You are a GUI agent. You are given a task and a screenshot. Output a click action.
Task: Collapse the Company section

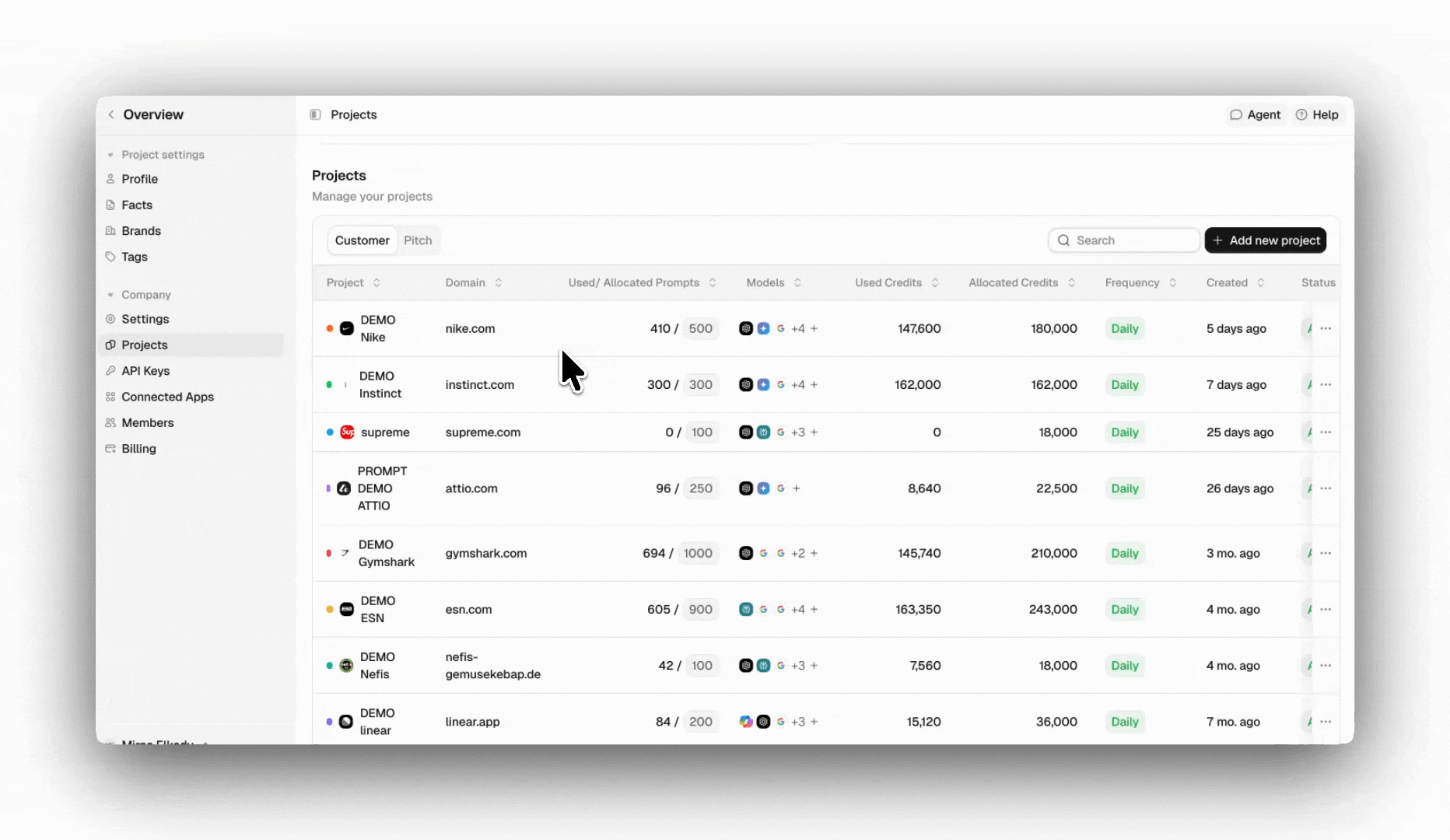coord(110,295)
